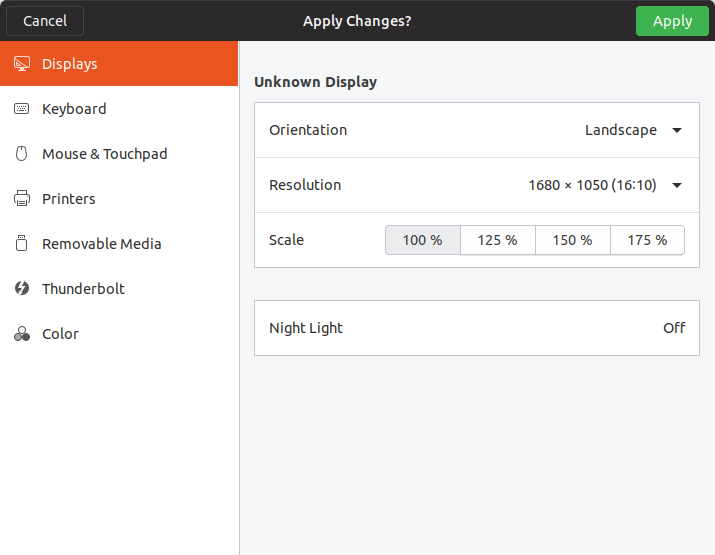Click the Keyboard icon in sidebar
The width and height of the screenshot is (715, 555).
(21, 109)
